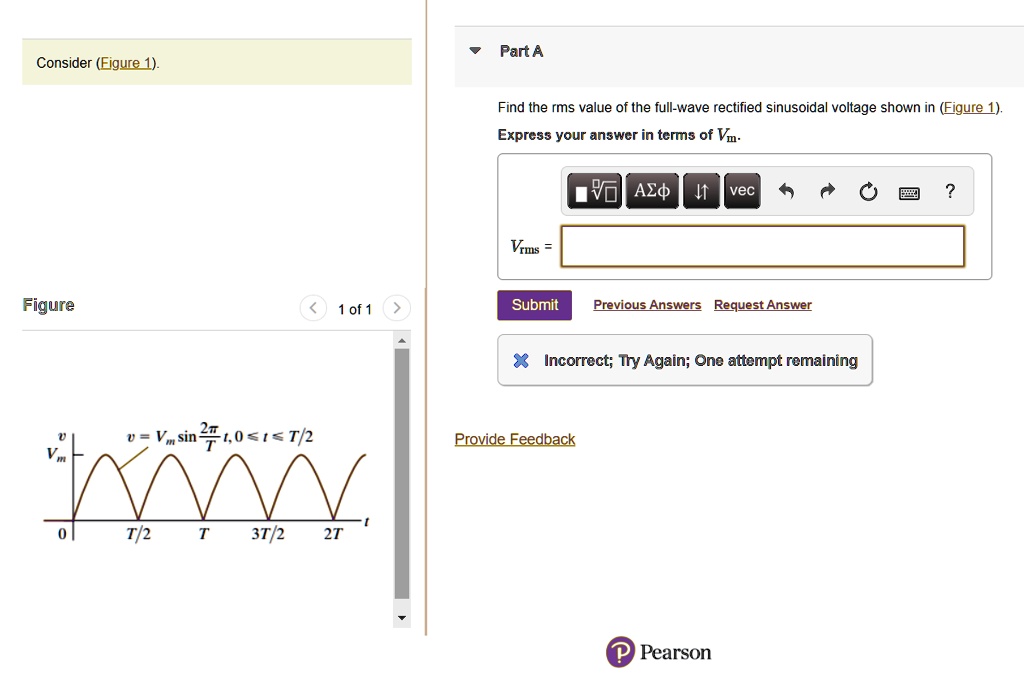View Previous Answers

[x=647, y=304]
